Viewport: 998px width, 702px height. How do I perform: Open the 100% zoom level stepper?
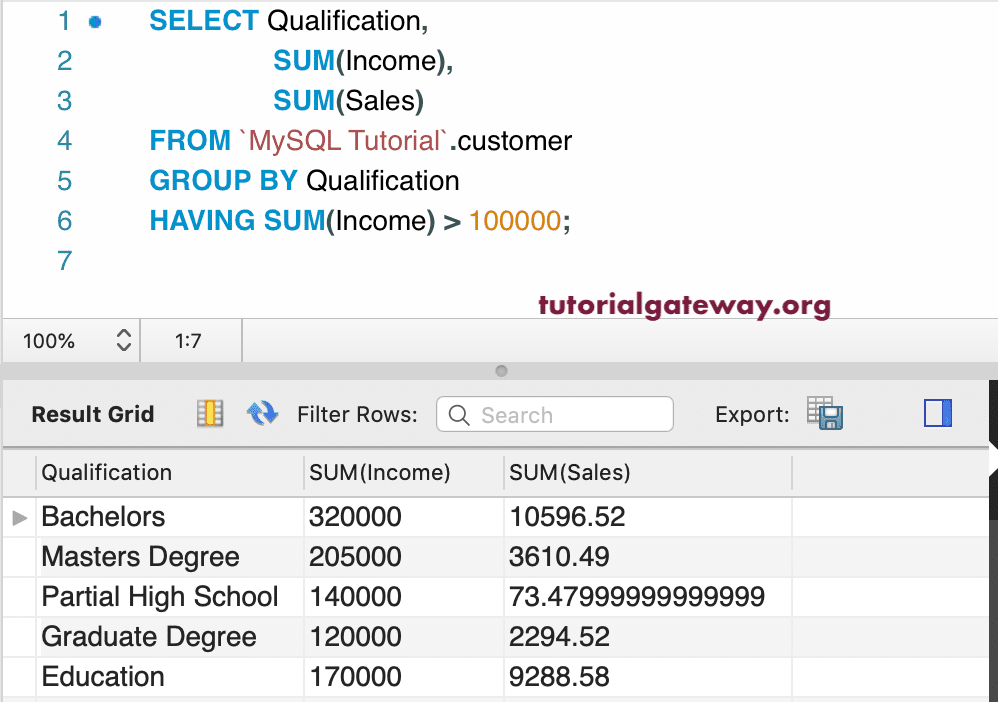[124, 341]
